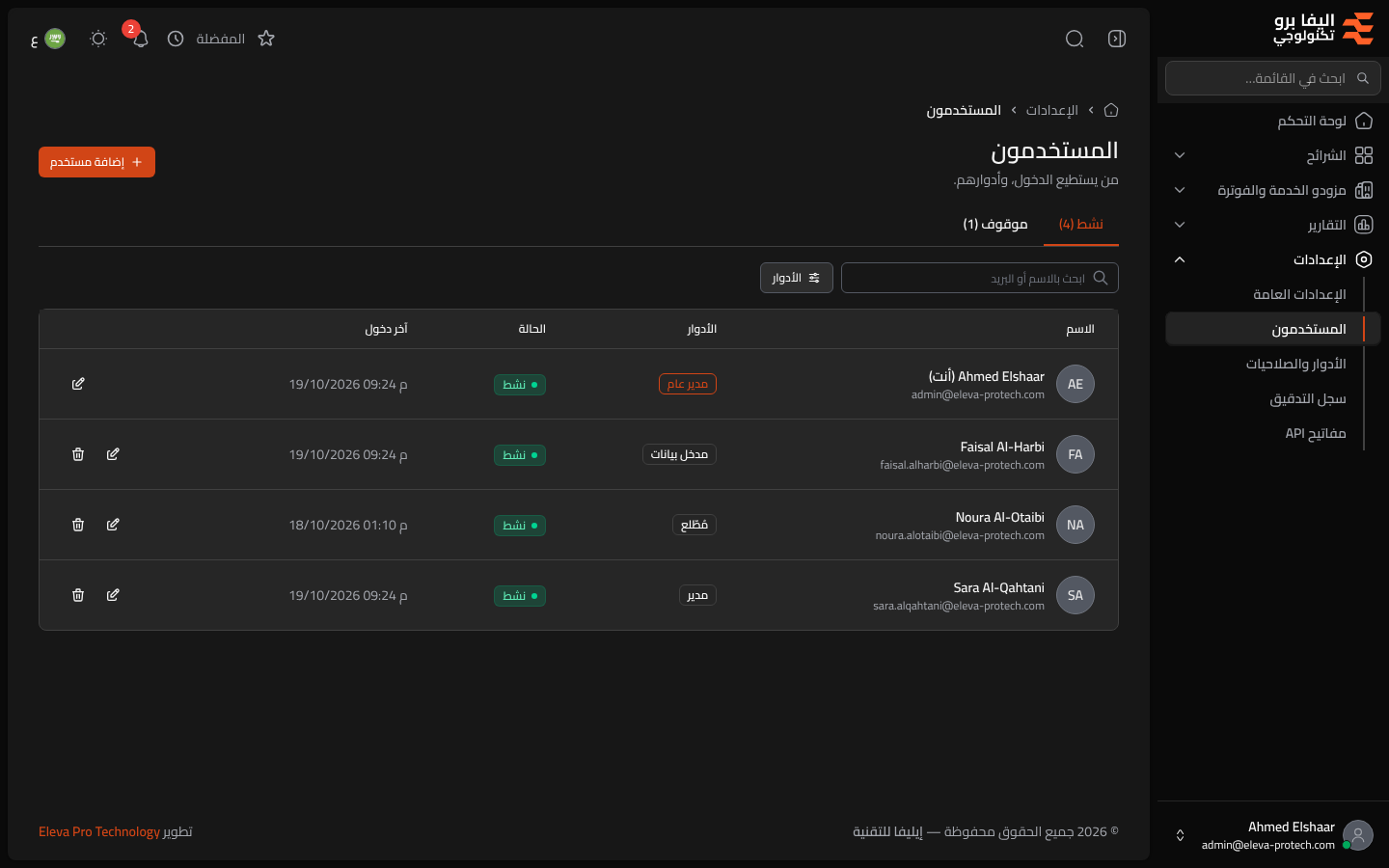
Task: Click the Eleva Pro logo in the sidebar
Action: pyautogui.click(x=1323, y=29)
